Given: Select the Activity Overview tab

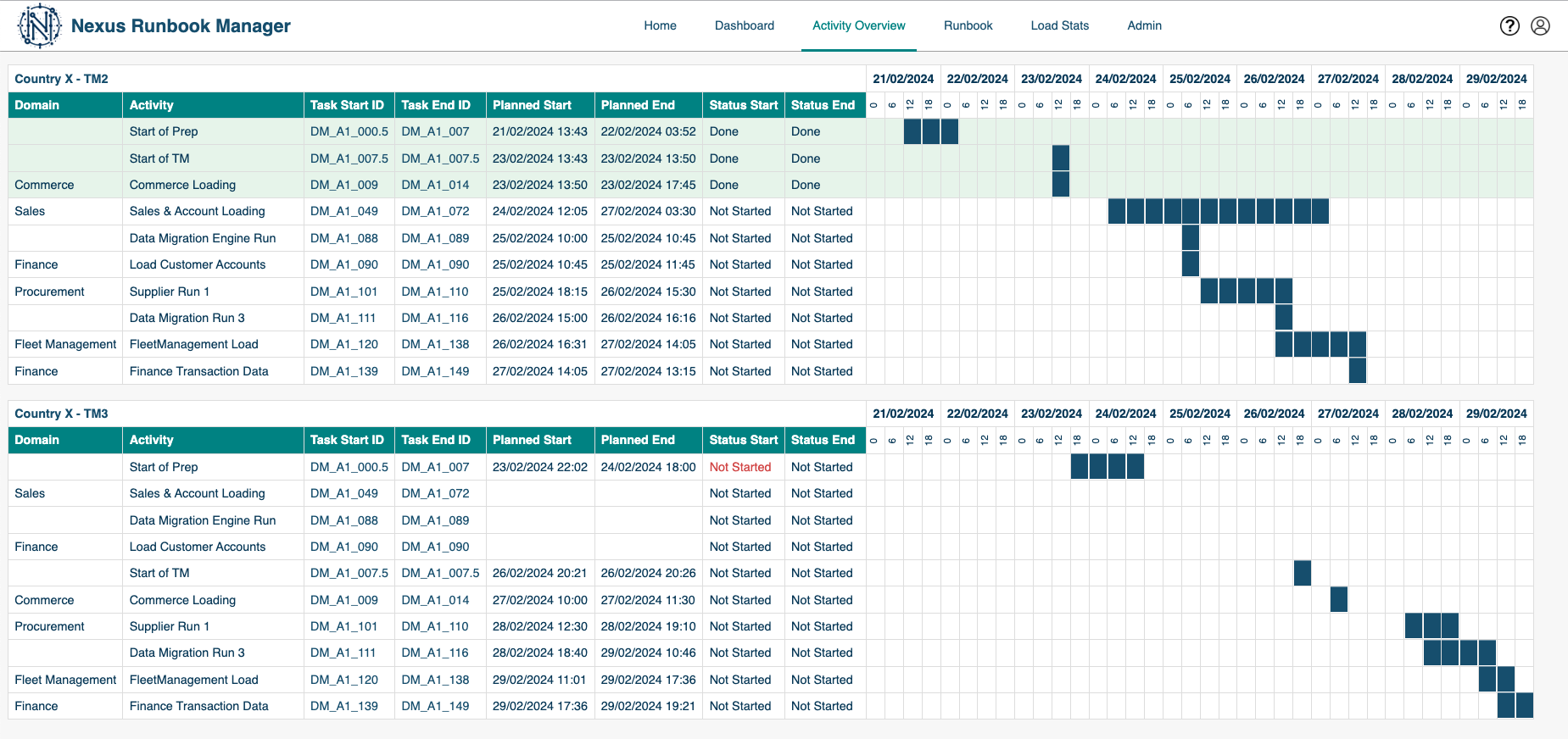Looking at the screenshot, I should 858,25.
